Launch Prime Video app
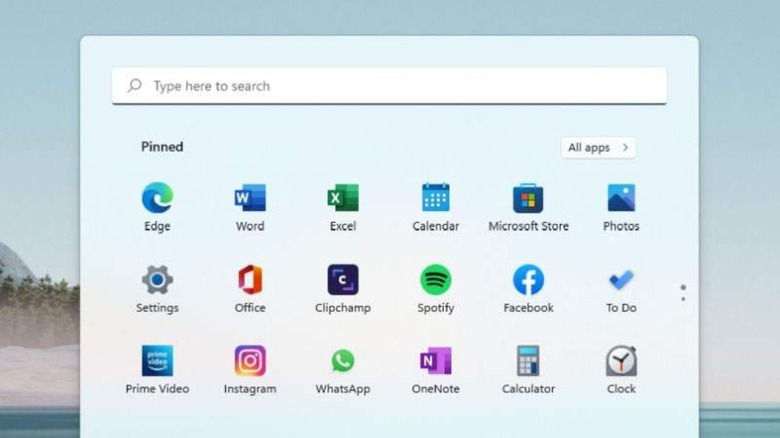This screenshot has height=438, width=780. [x=157, y=361]
